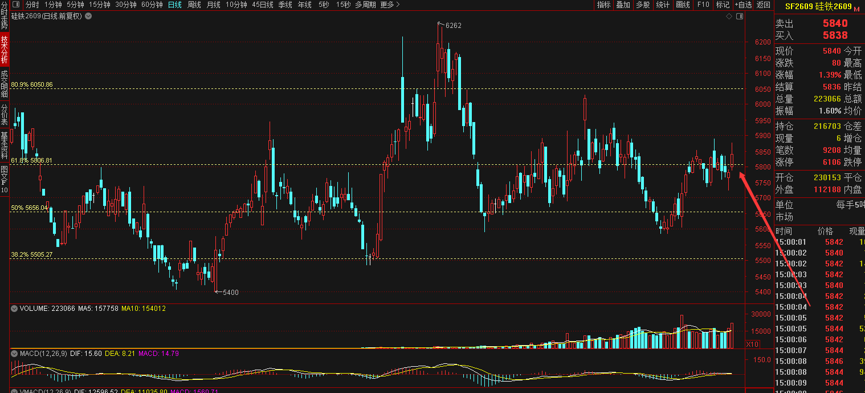Viewport: 865px width, 393px height.
Task: Add to watchlist with +自选
Action: 743,4
